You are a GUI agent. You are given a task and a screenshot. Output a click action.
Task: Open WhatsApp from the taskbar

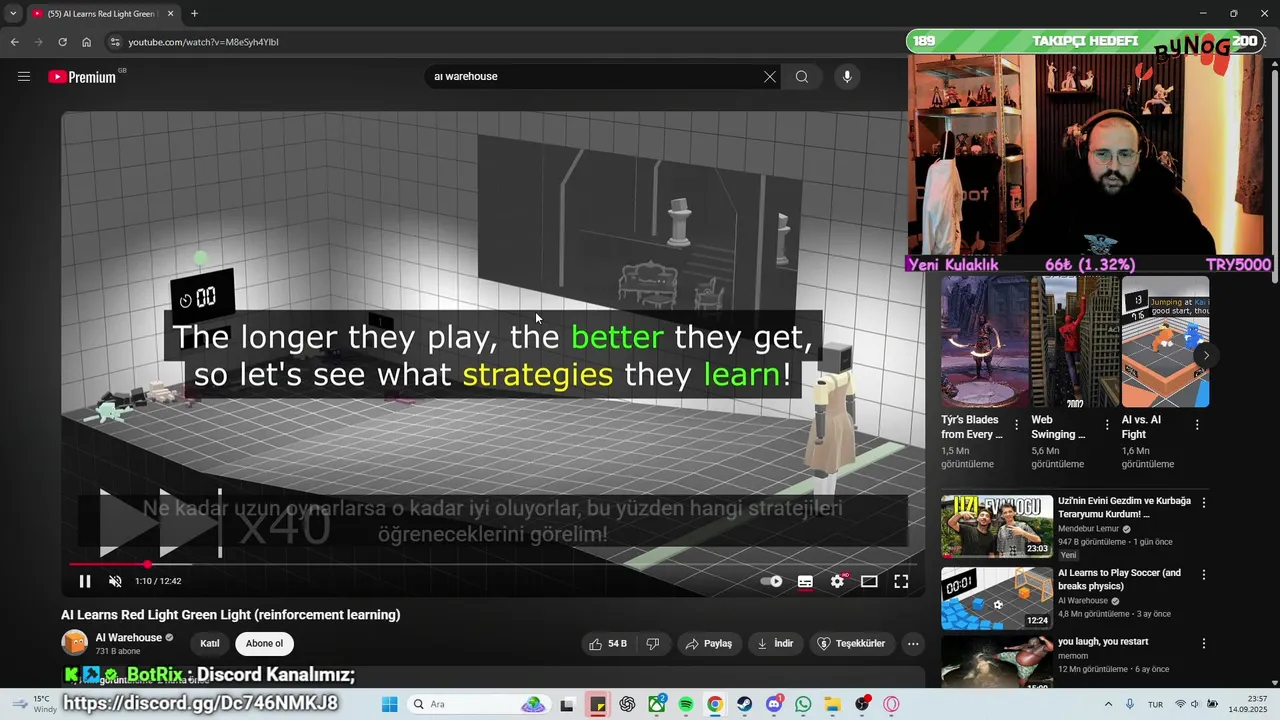(803, 705)
